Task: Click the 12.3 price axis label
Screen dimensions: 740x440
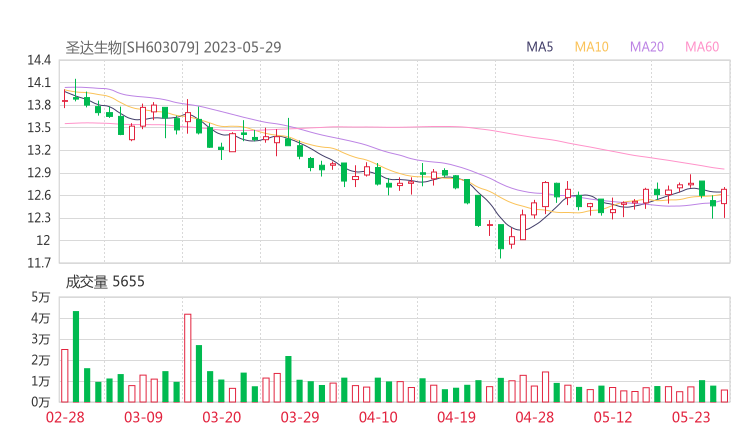Action: click(39, 218)
